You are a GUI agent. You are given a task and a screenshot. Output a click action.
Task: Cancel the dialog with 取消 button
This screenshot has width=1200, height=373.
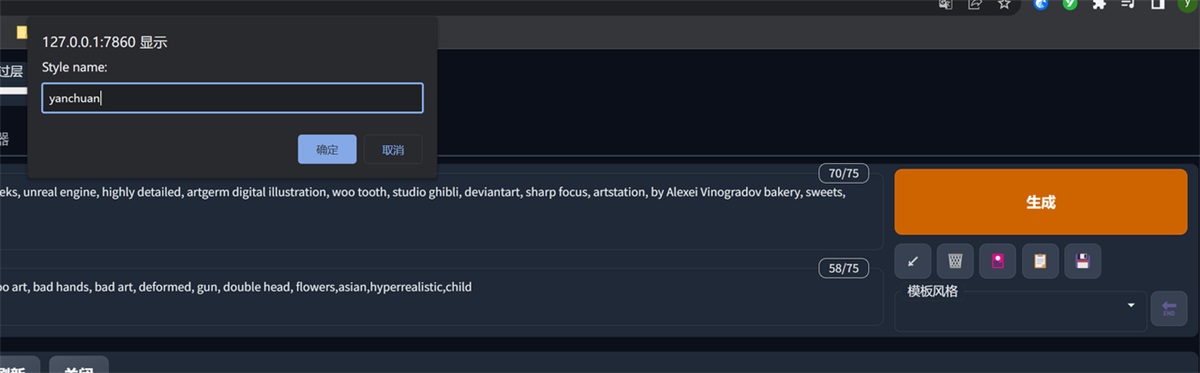click(393, 150)
